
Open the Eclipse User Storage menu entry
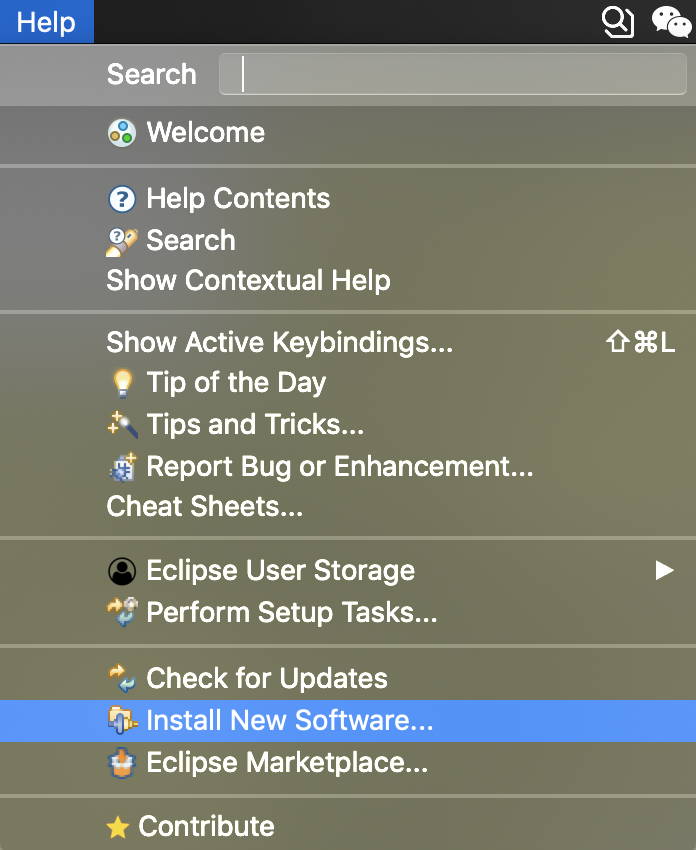point(348,570)
